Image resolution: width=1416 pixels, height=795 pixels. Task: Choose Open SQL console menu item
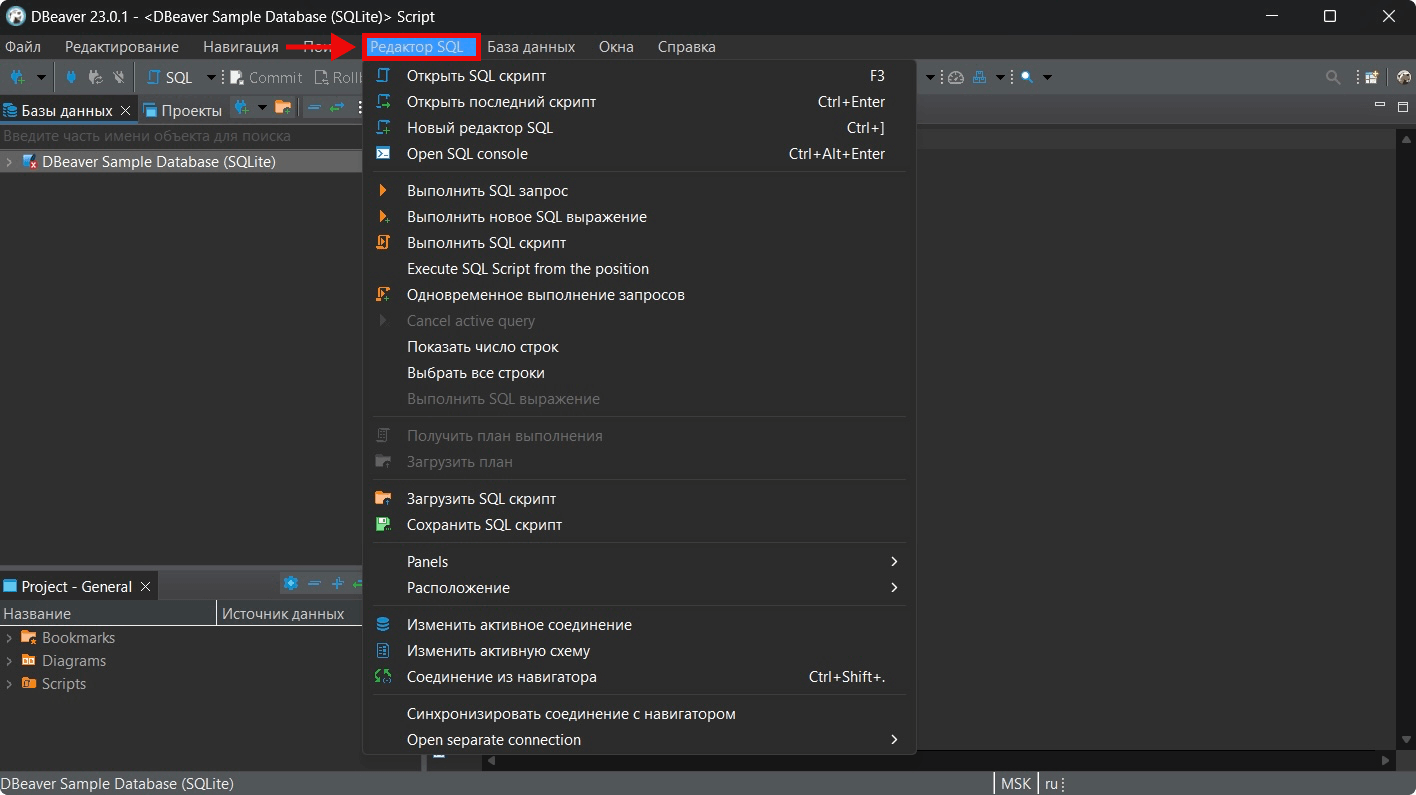639,153
